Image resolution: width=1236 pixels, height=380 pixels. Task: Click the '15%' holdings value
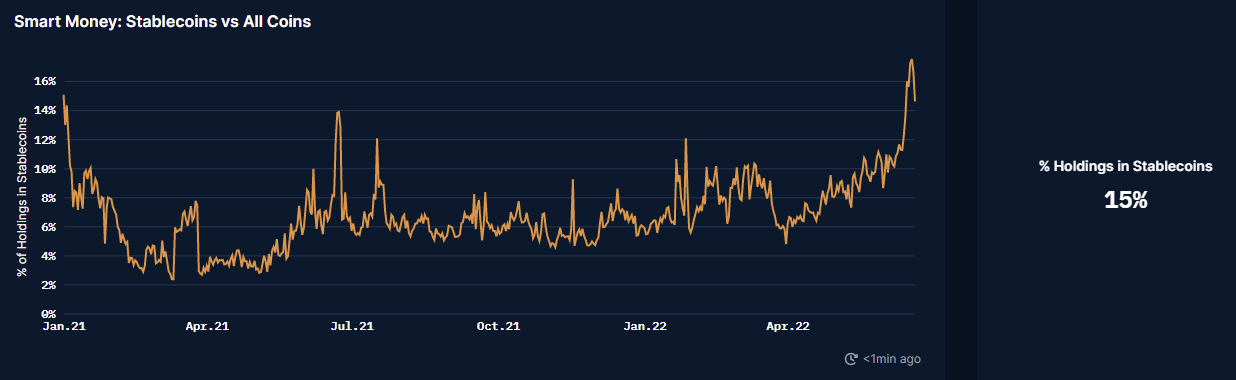point(1125,199)
